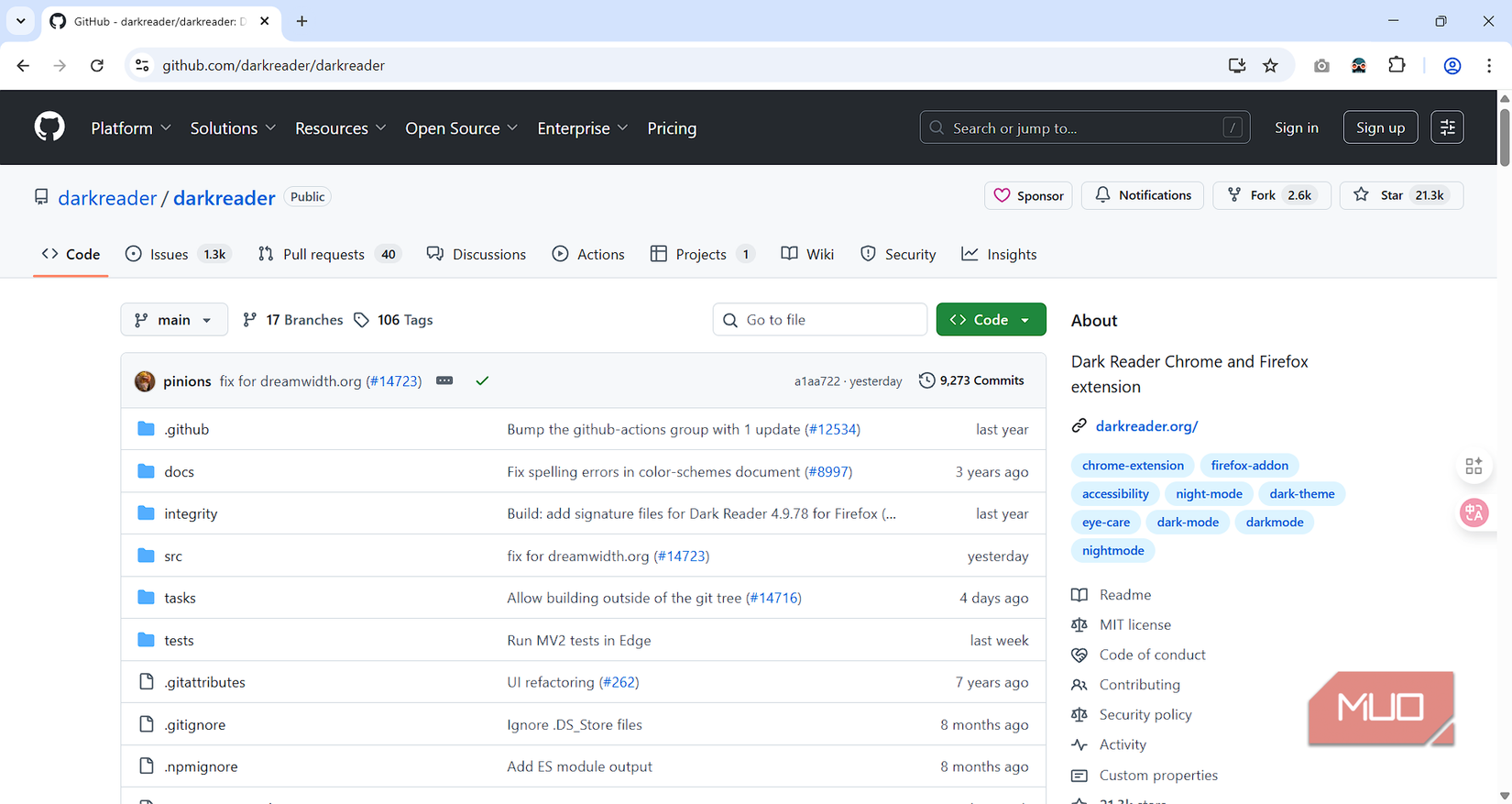Click the green check status icon

[x=482, y=380]
